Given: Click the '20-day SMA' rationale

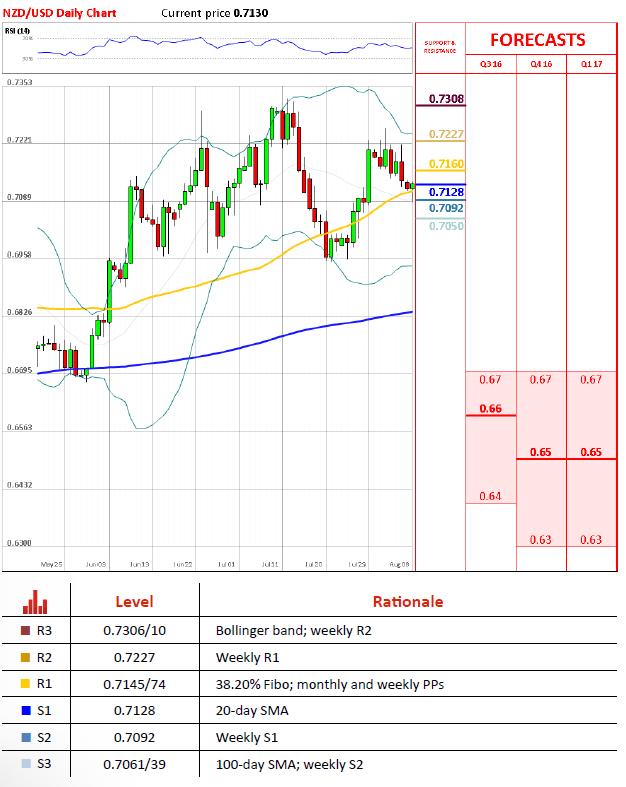Looking at the screenshot, I should [252, 711].
